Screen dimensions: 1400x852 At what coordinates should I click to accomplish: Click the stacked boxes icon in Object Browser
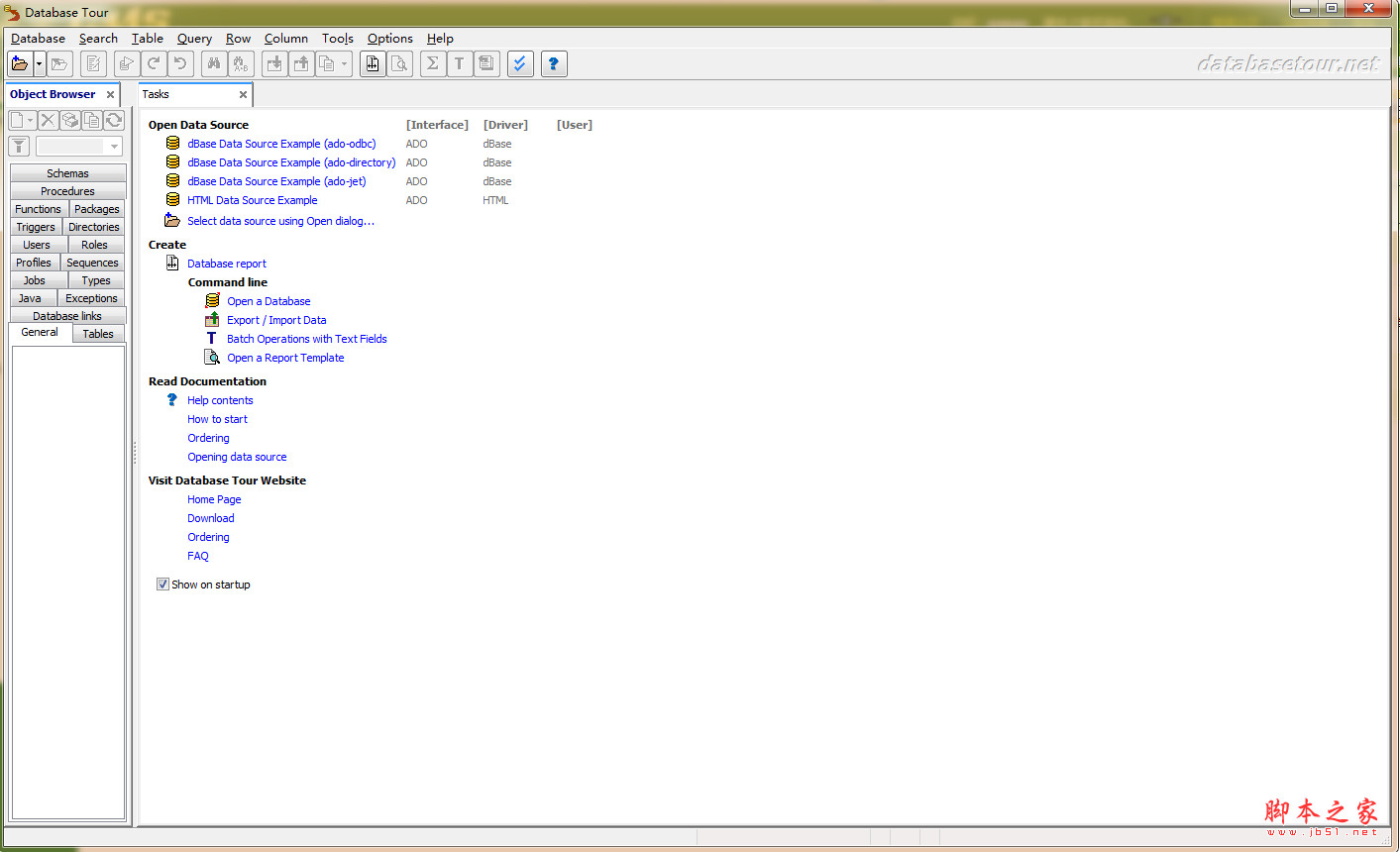pos(70,120)
